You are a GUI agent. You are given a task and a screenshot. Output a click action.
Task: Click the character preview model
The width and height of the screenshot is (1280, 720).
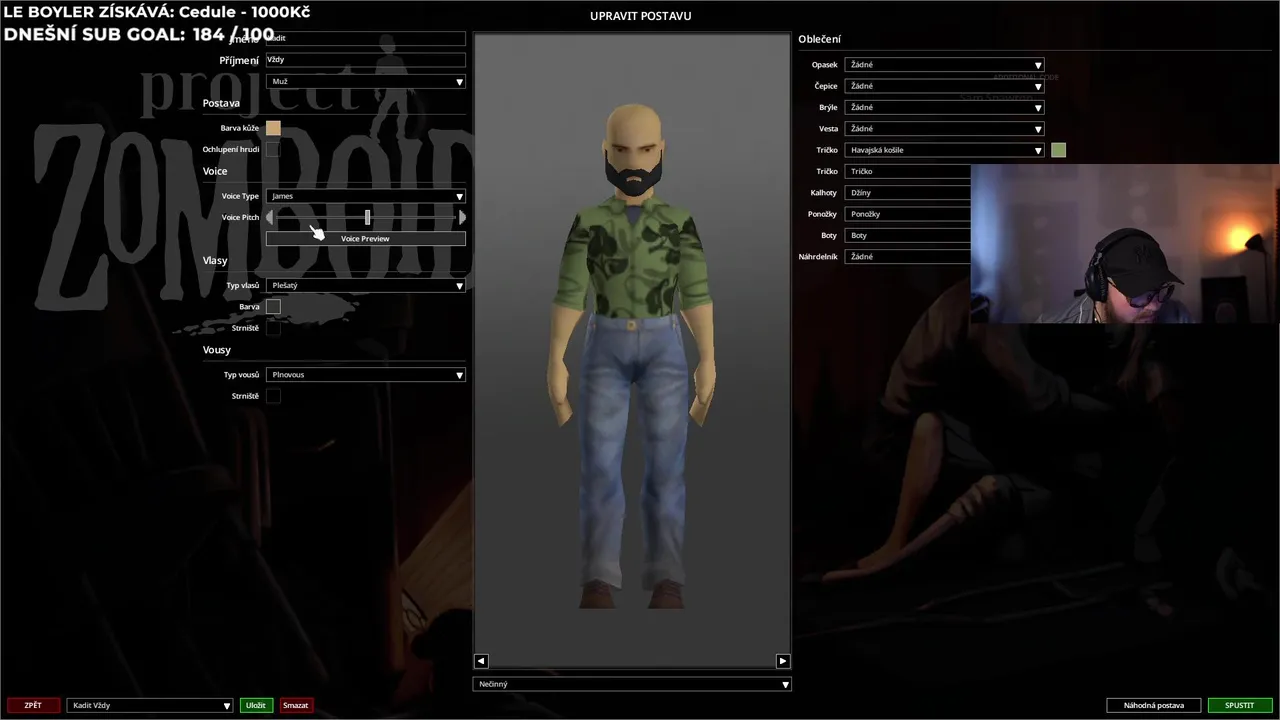[x=631, y=355]
